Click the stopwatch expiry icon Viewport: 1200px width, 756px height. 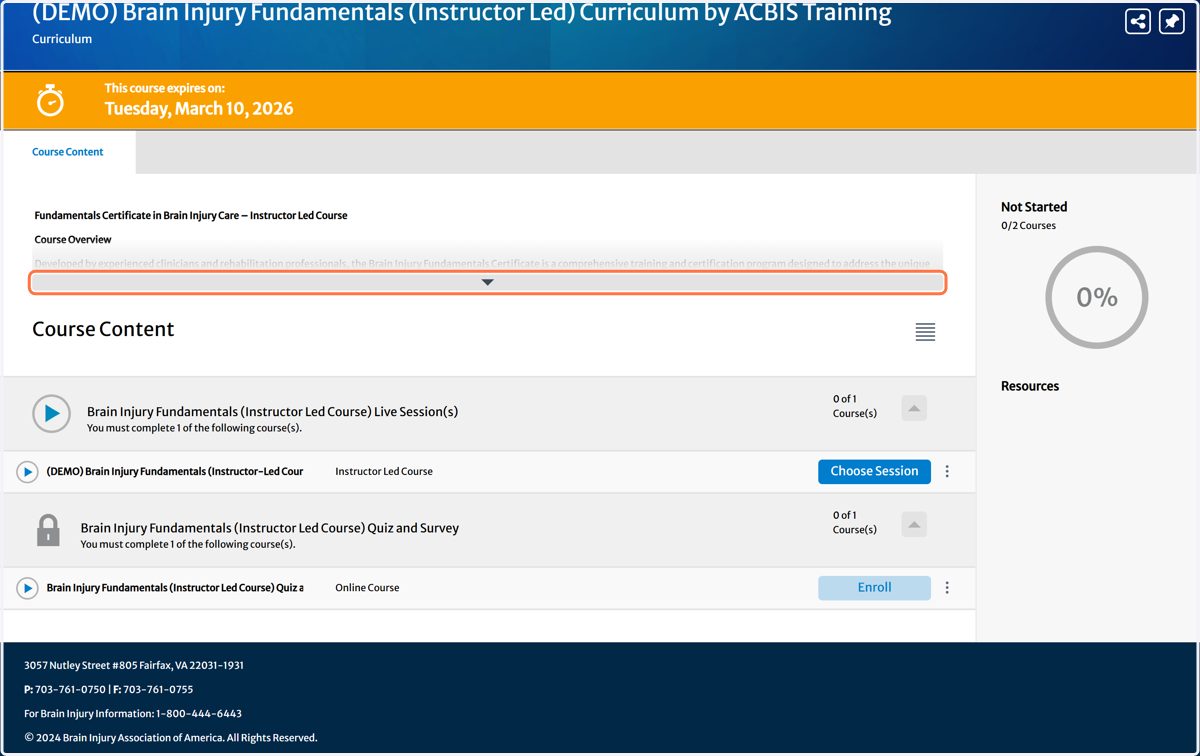click(50, 100)
